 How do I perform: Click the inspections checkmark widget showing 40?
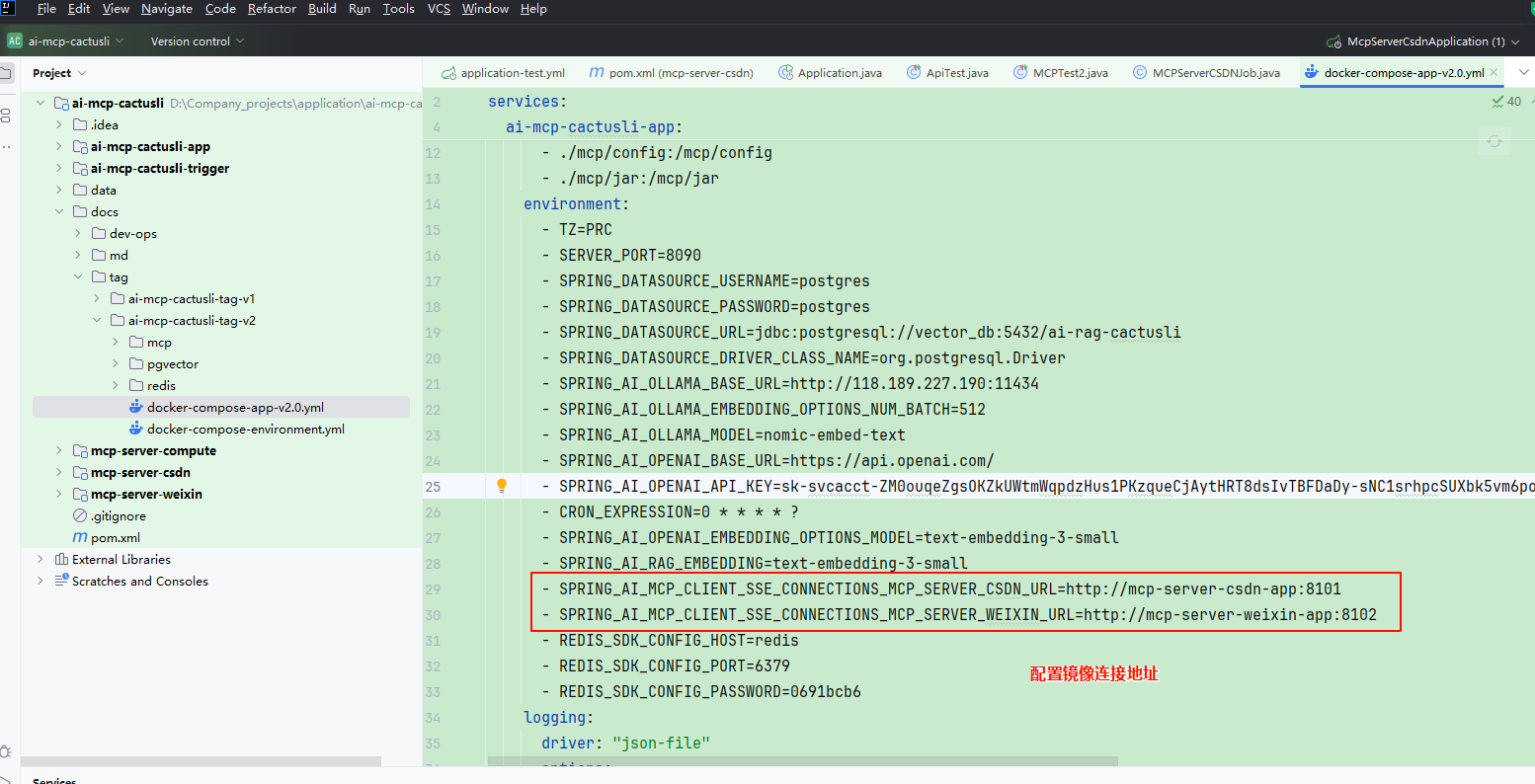point(1506,102)
